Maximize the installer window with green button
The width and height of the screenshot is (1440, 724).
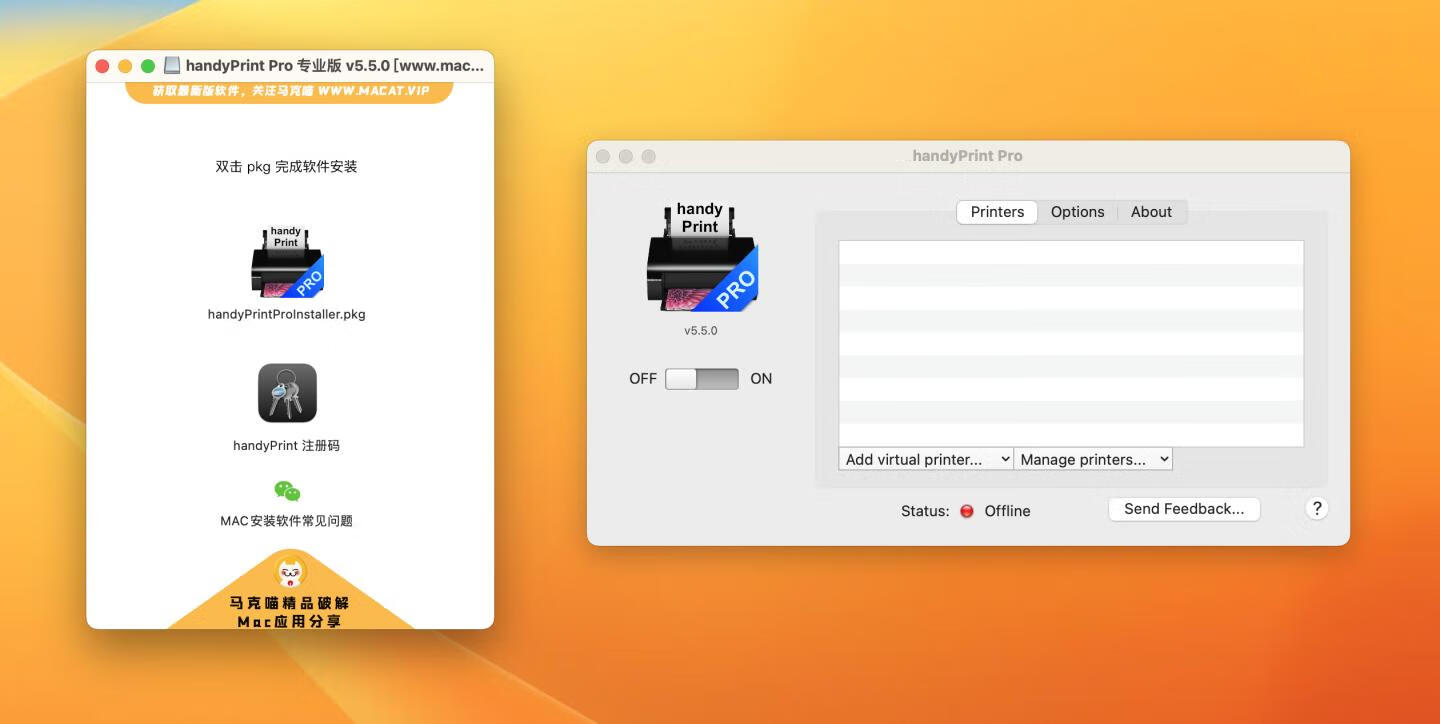pos(148,66)
